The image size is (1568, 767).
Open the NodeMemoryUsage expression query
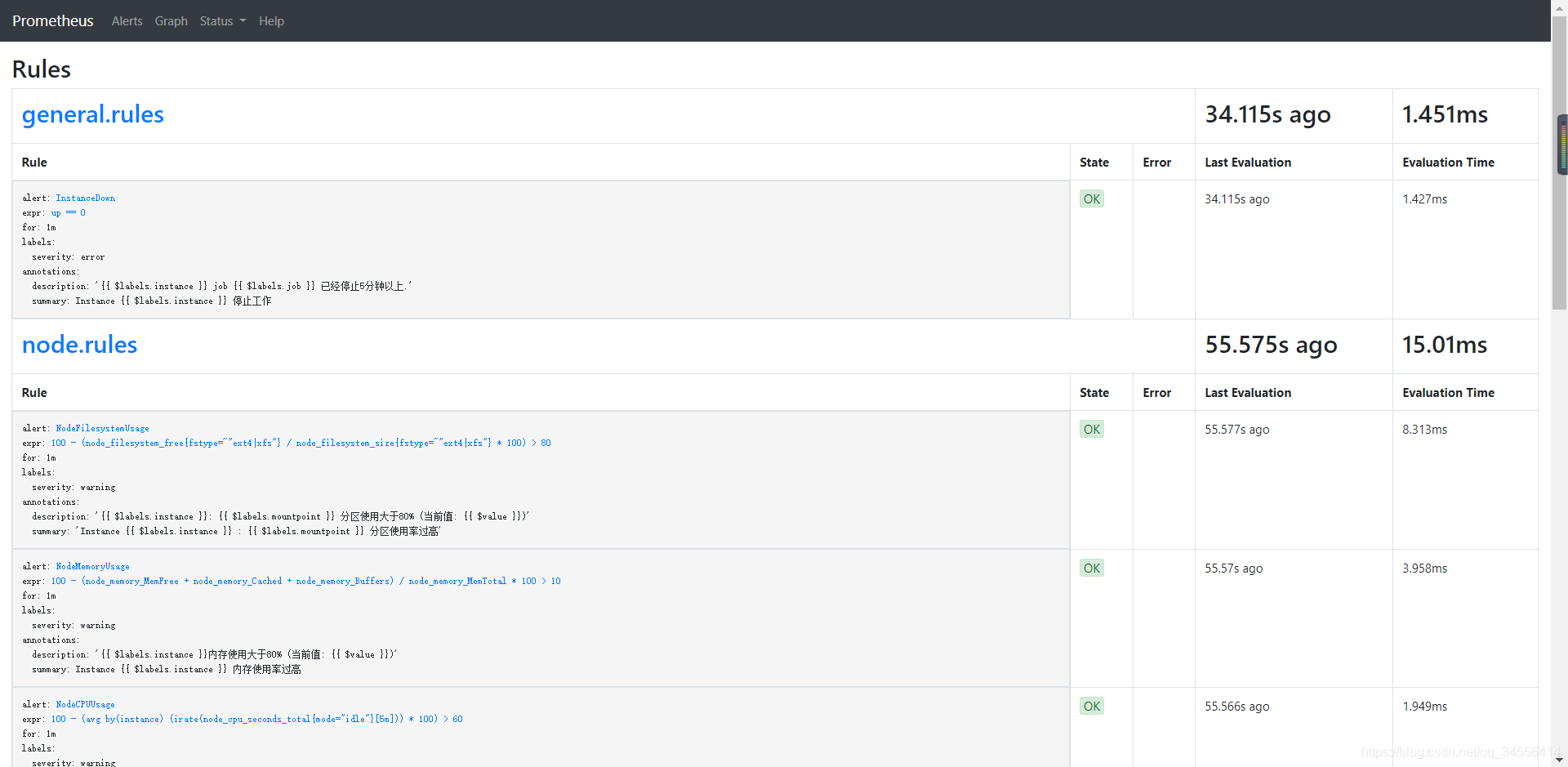(x=306, y=581)
